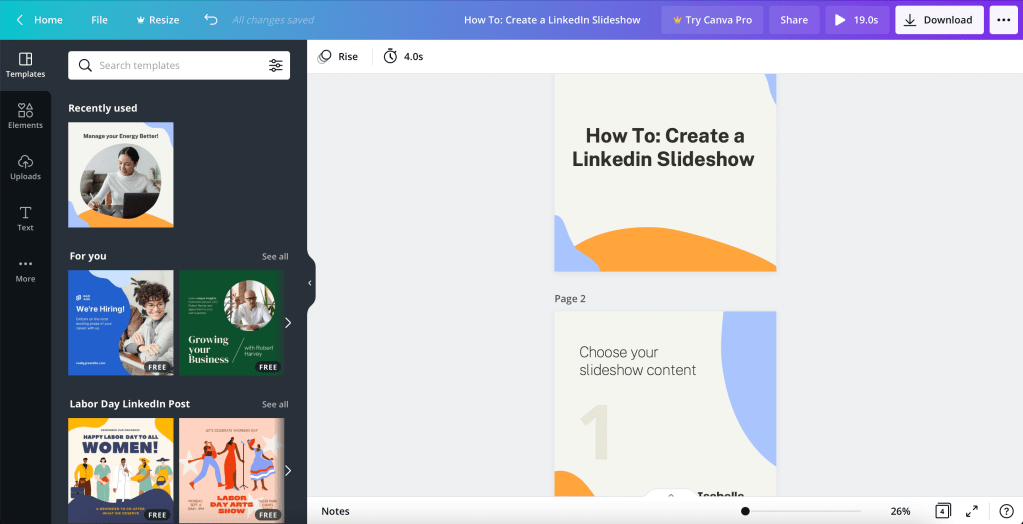Open the three-dot more menu
The width and height of the screenshot is (1023, 524).
(x=1003, y=20)
